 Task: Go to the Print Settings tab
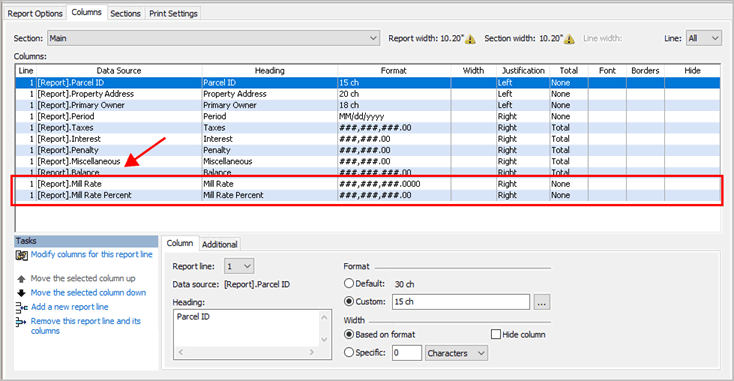point(173,14)
